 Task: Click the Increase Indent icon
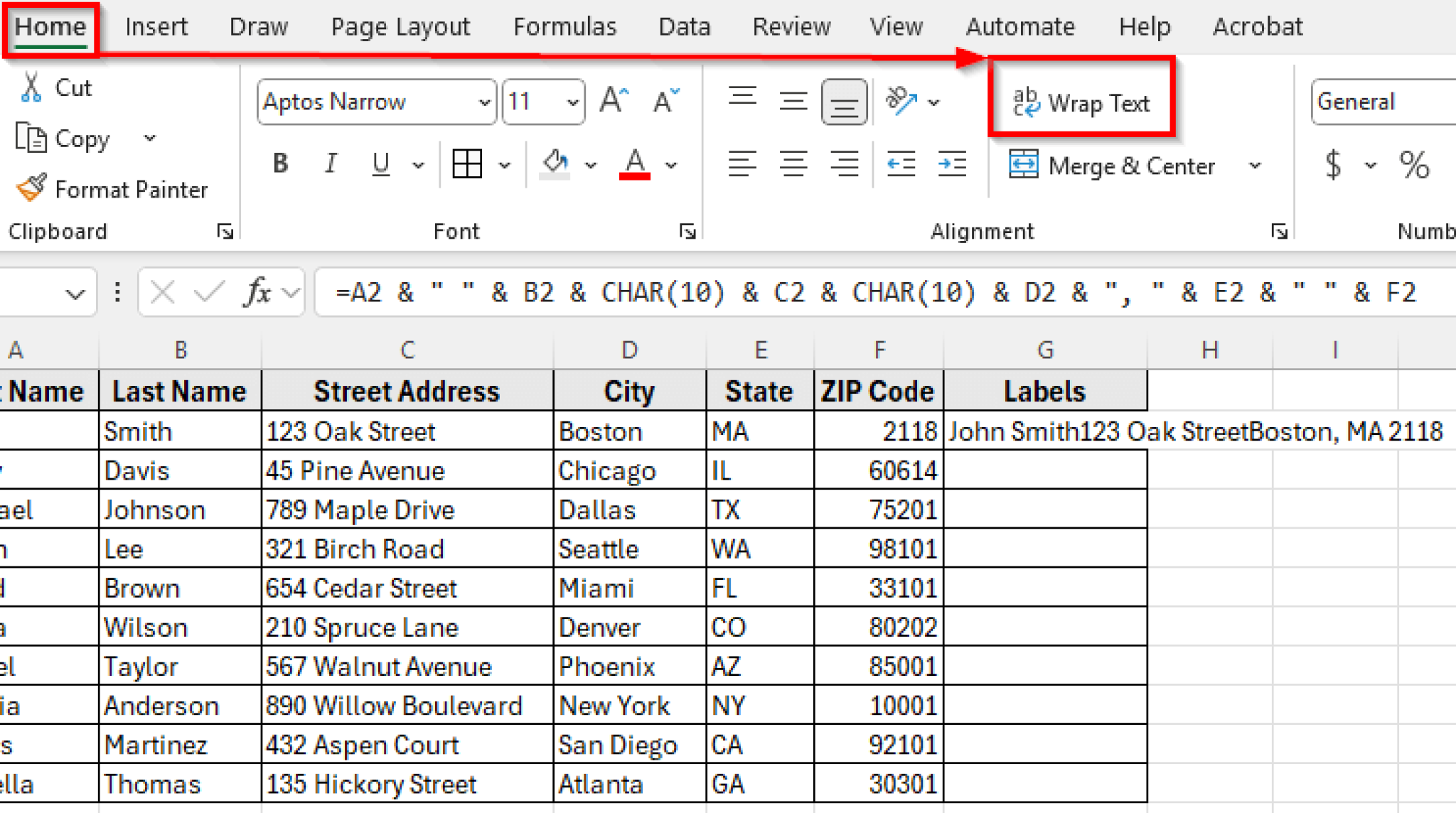(x=952, y=163)
